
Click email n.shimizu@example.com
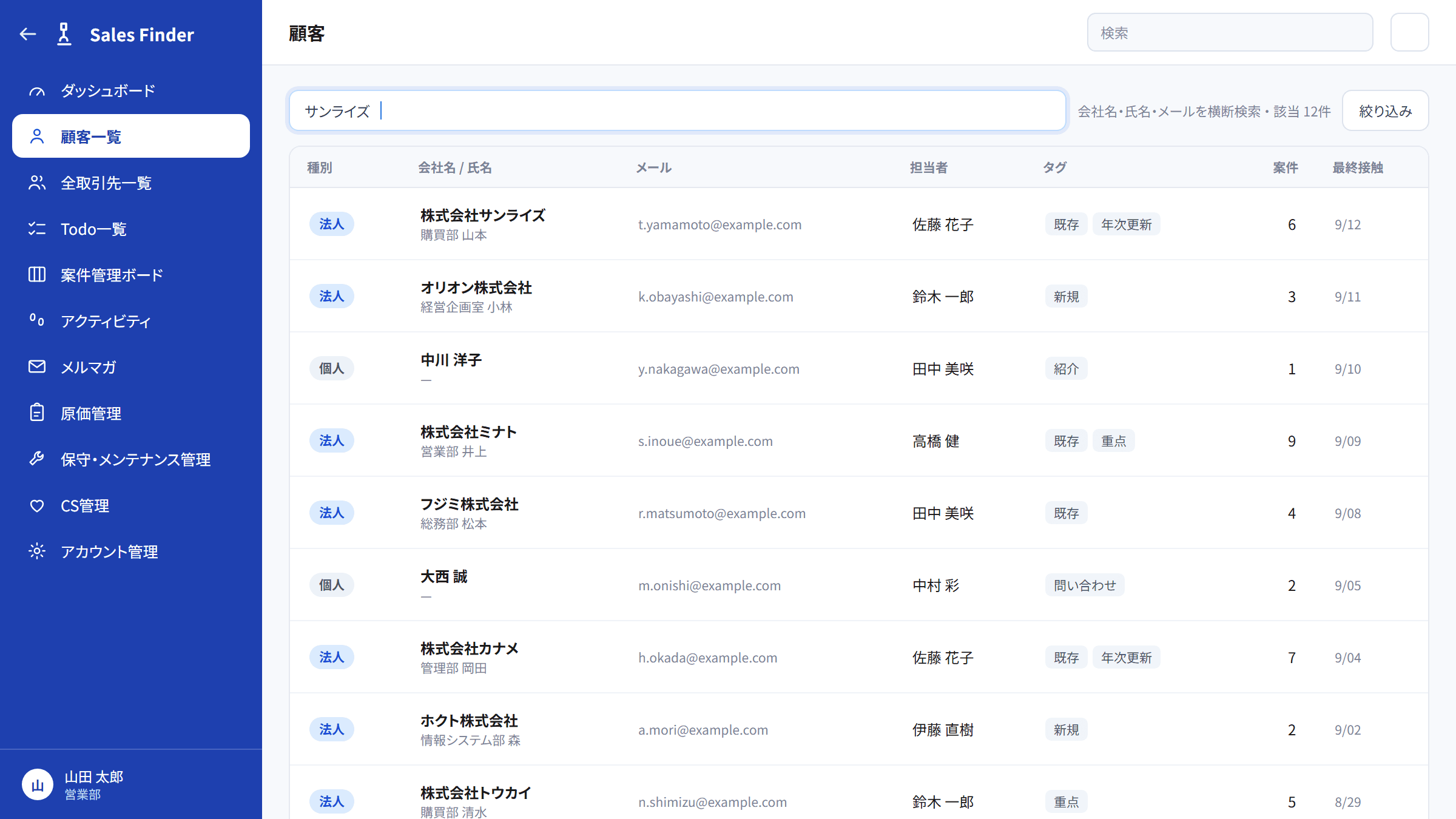click(713, 802)
